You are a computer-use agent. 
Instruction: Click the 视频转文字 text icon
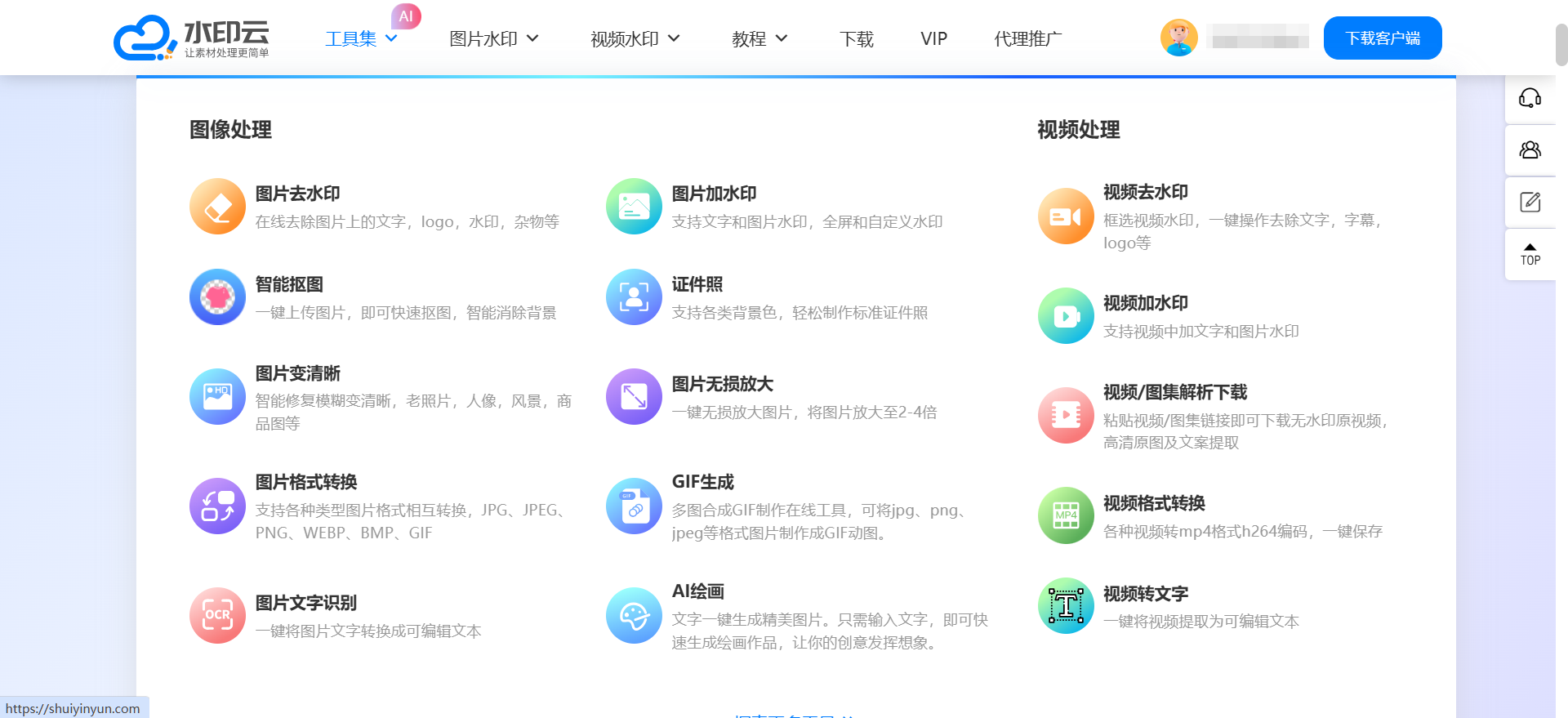(1066, 605)
